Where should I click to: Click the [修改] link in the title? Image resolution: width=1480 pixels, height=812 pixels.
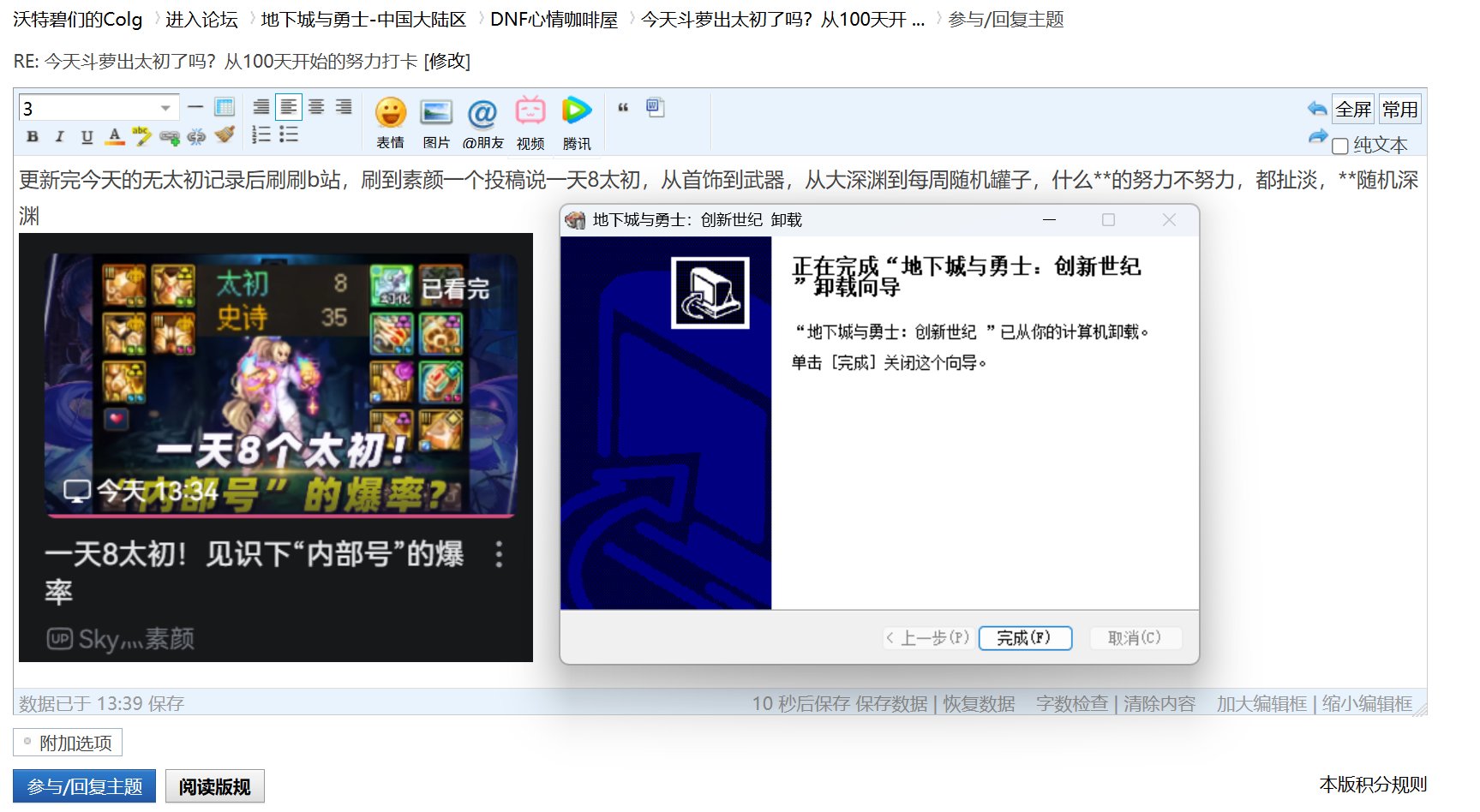point(446,61)
